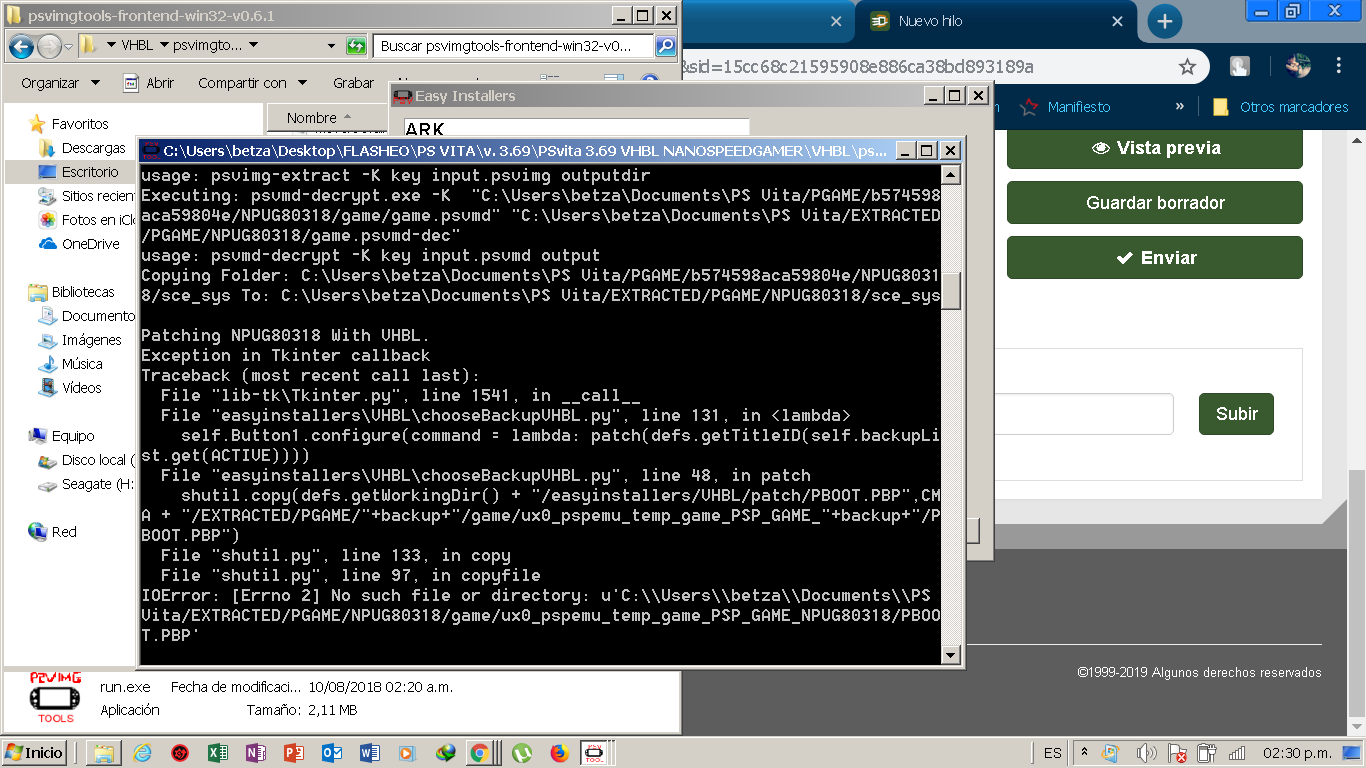Screen dimensions: 1366x768
Task: Open Windows Media Player from the taskbar
Action: 407,753
